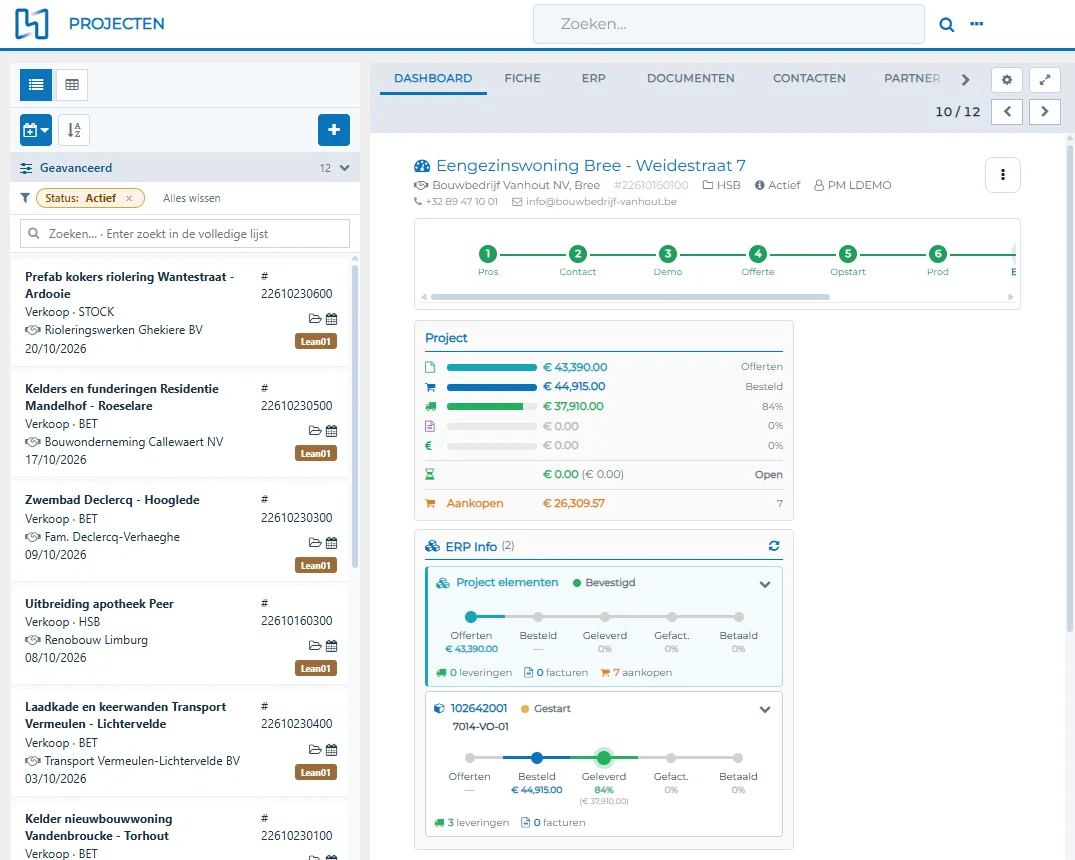Go to next project record
Screen dimensions: 1075x860
point(1045,111)
